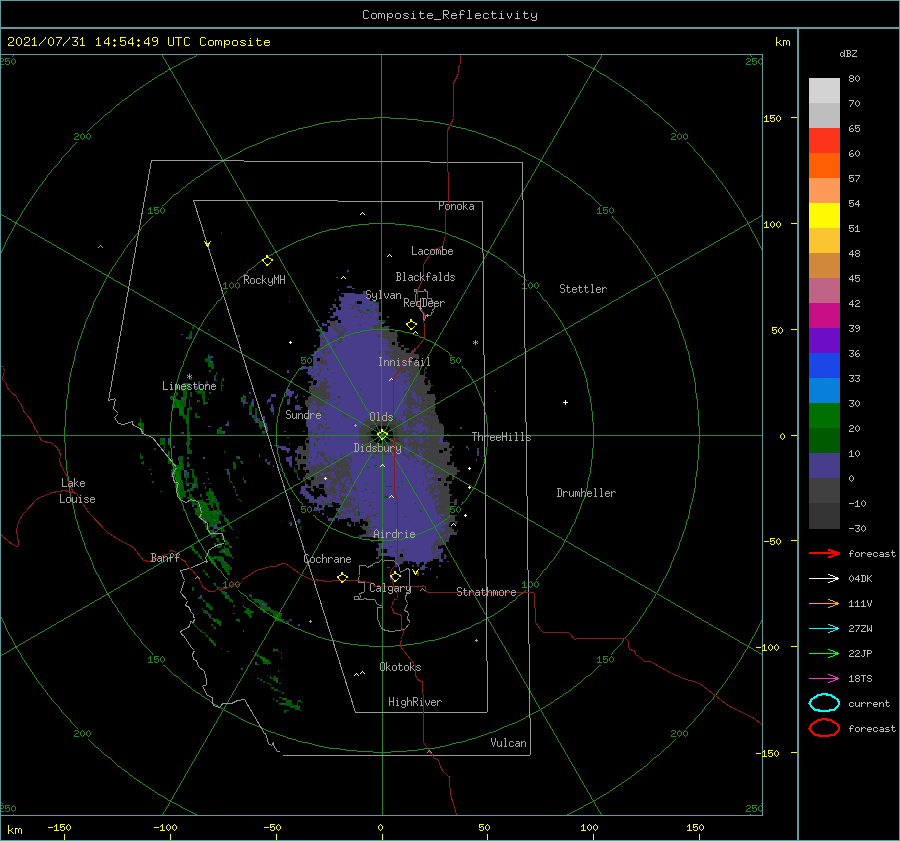This screenshot has width=900, height=841.
Task: Click the RedDeer city label
Action: pos(424,303)
